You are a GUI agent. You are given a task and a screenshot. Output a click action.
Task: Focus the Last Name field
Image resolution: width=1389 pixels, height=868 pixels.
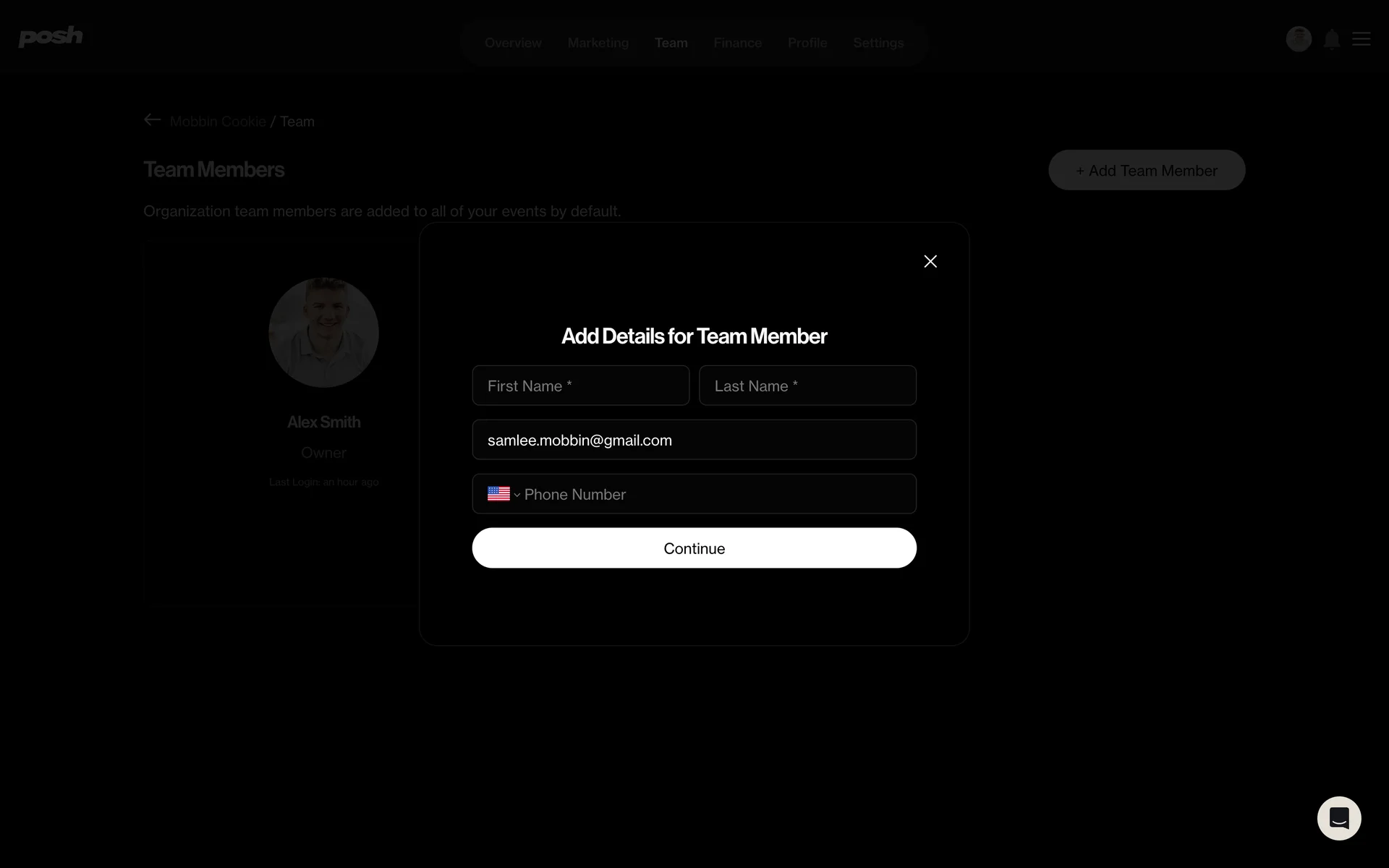808,386
